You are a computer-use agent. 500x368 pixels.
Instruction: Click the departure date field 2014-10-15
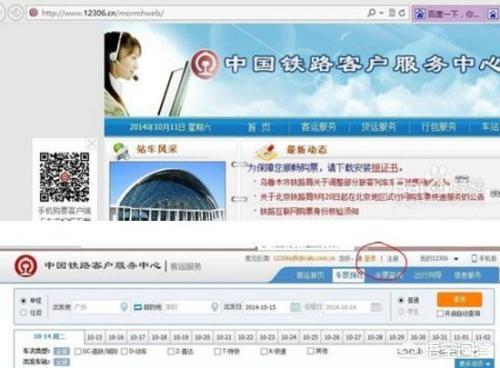[x=267, y=307]
